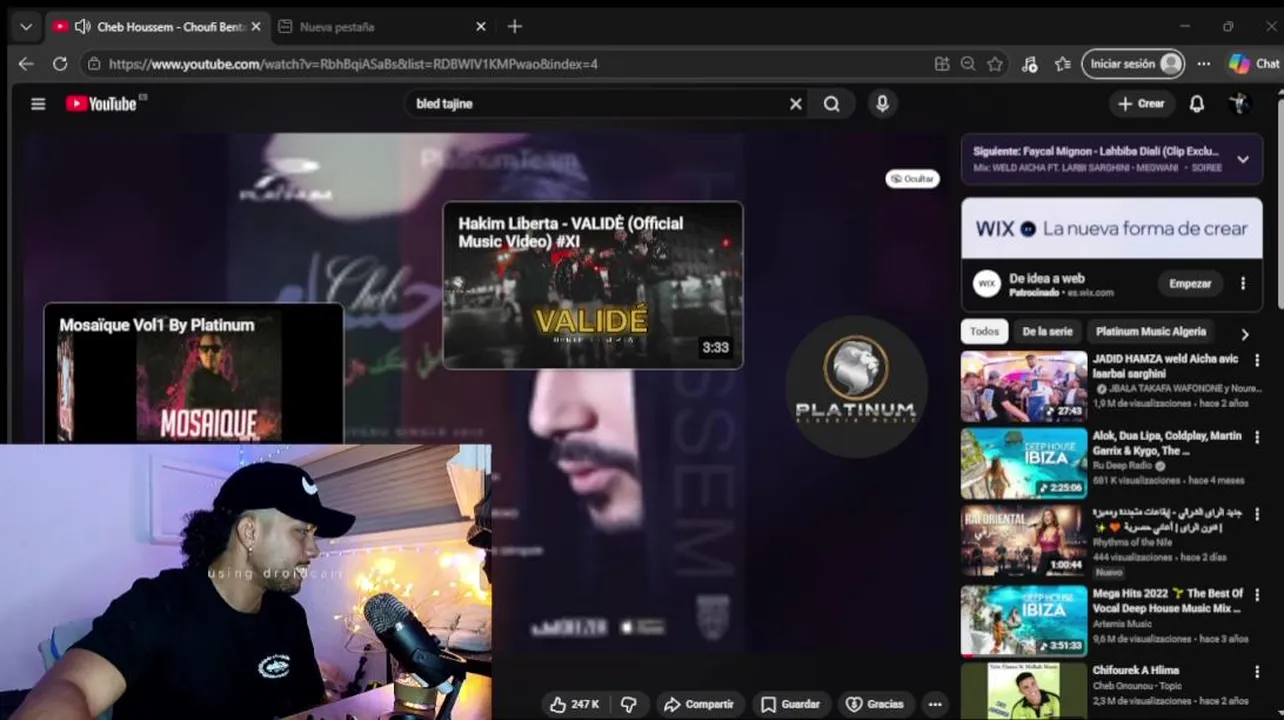1284x720 pixels.
Task: Open the Wix banner ad image
Action: click(1112, 228)
